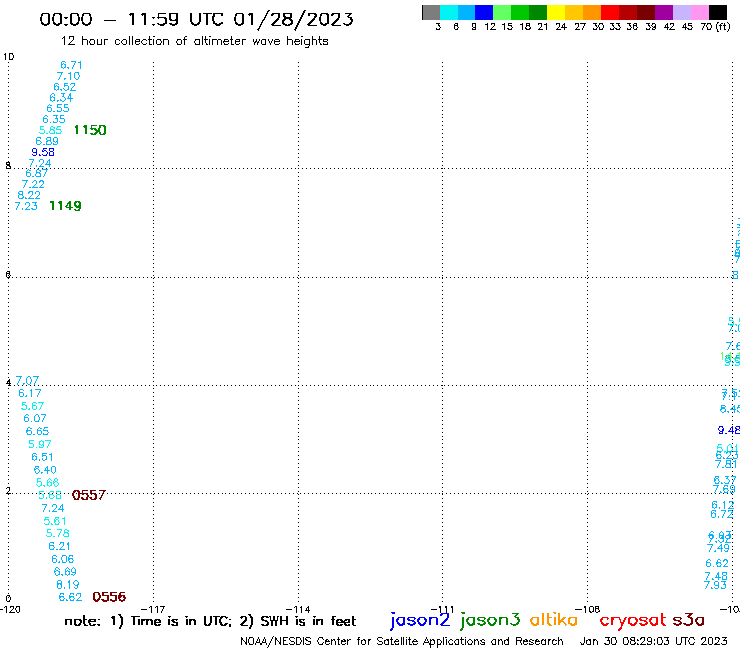Screen dimensions: 740x650
Task: Click the wave height value 6.21
Action: coord(59,546)
